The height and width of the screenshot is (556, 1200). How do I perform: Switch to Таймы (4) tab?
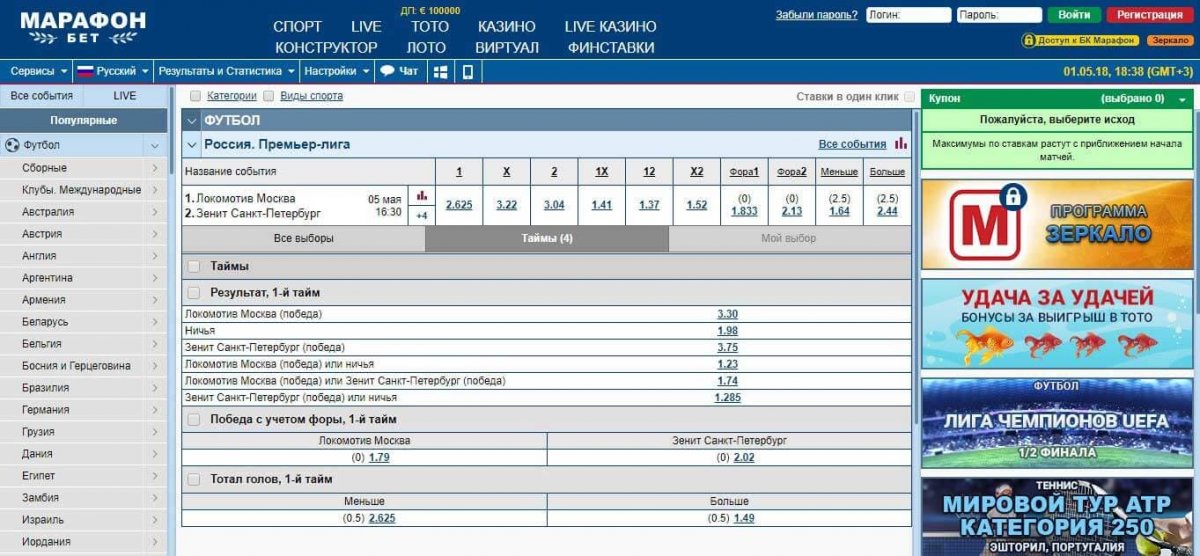click(547, 238)
